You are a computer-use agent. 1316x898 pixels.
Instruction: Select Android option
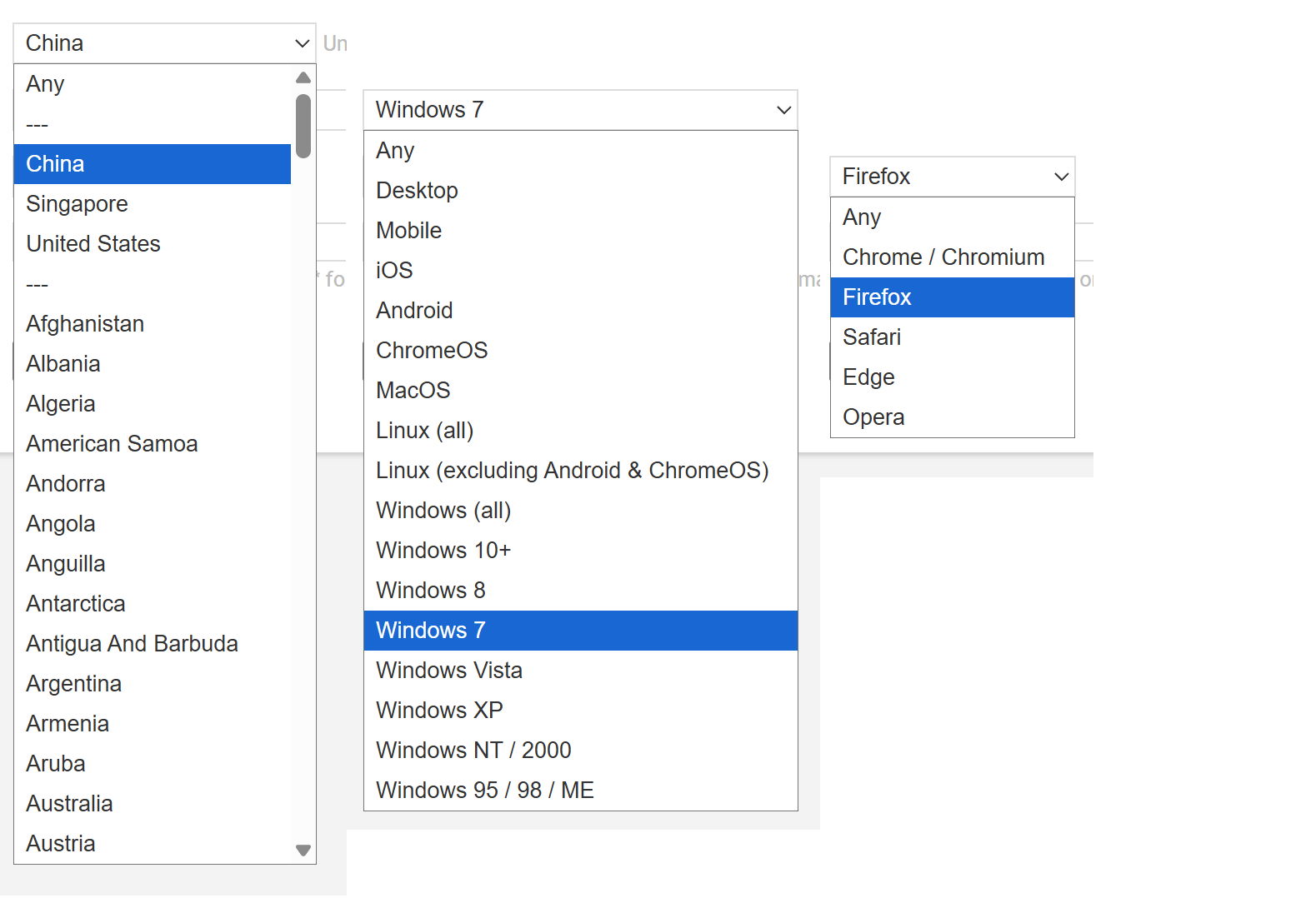click(581, 311)
